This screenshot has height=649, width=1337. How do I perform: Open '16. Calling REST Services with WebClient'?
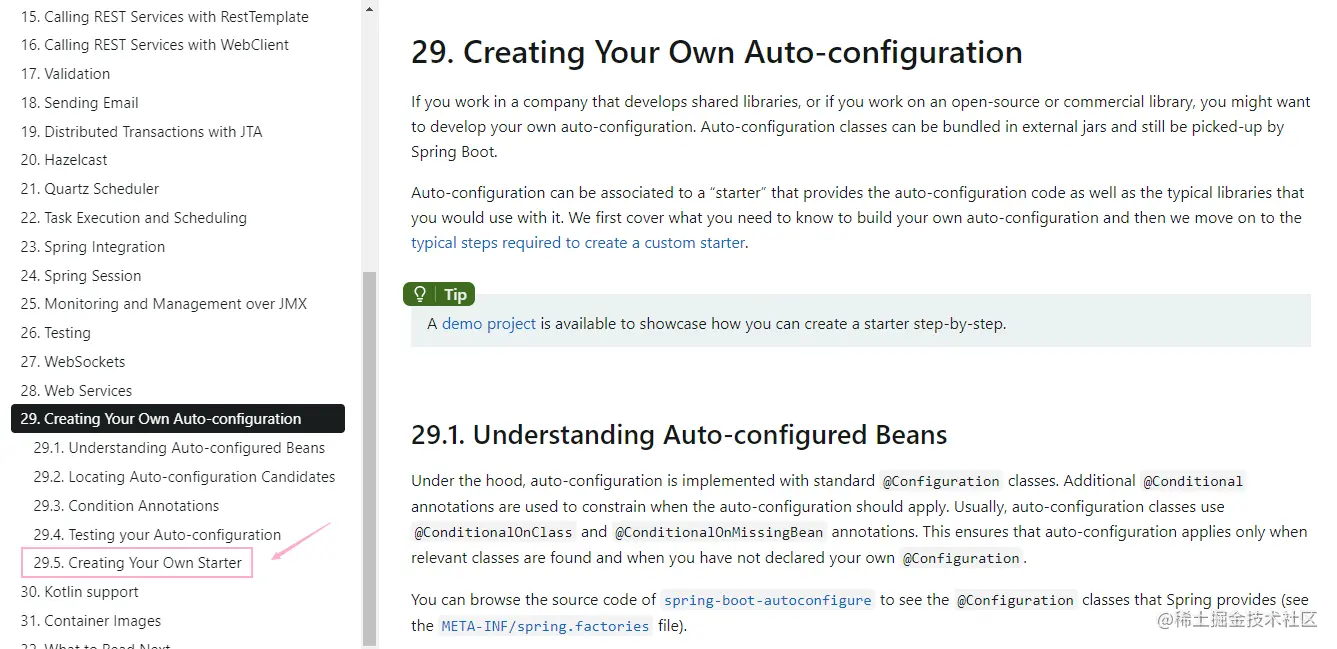154,45
